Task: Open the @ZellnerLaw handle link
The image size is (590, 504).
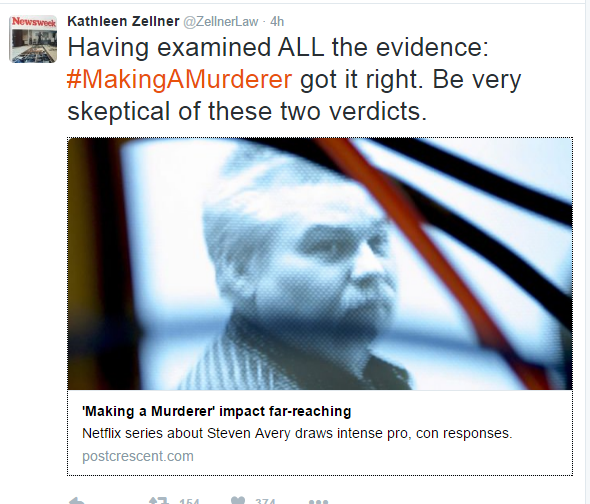Action: (x=221, y=22)
